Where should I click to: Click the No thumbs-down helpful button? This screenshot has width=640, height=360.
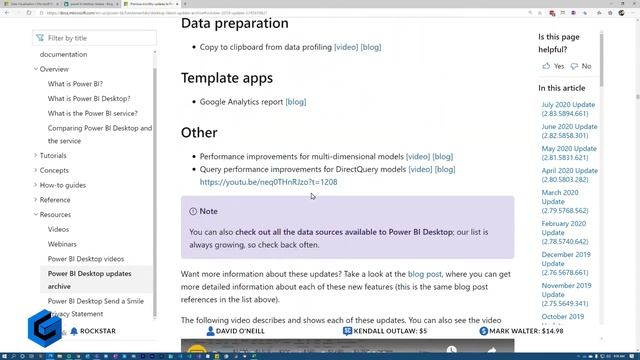581,66
